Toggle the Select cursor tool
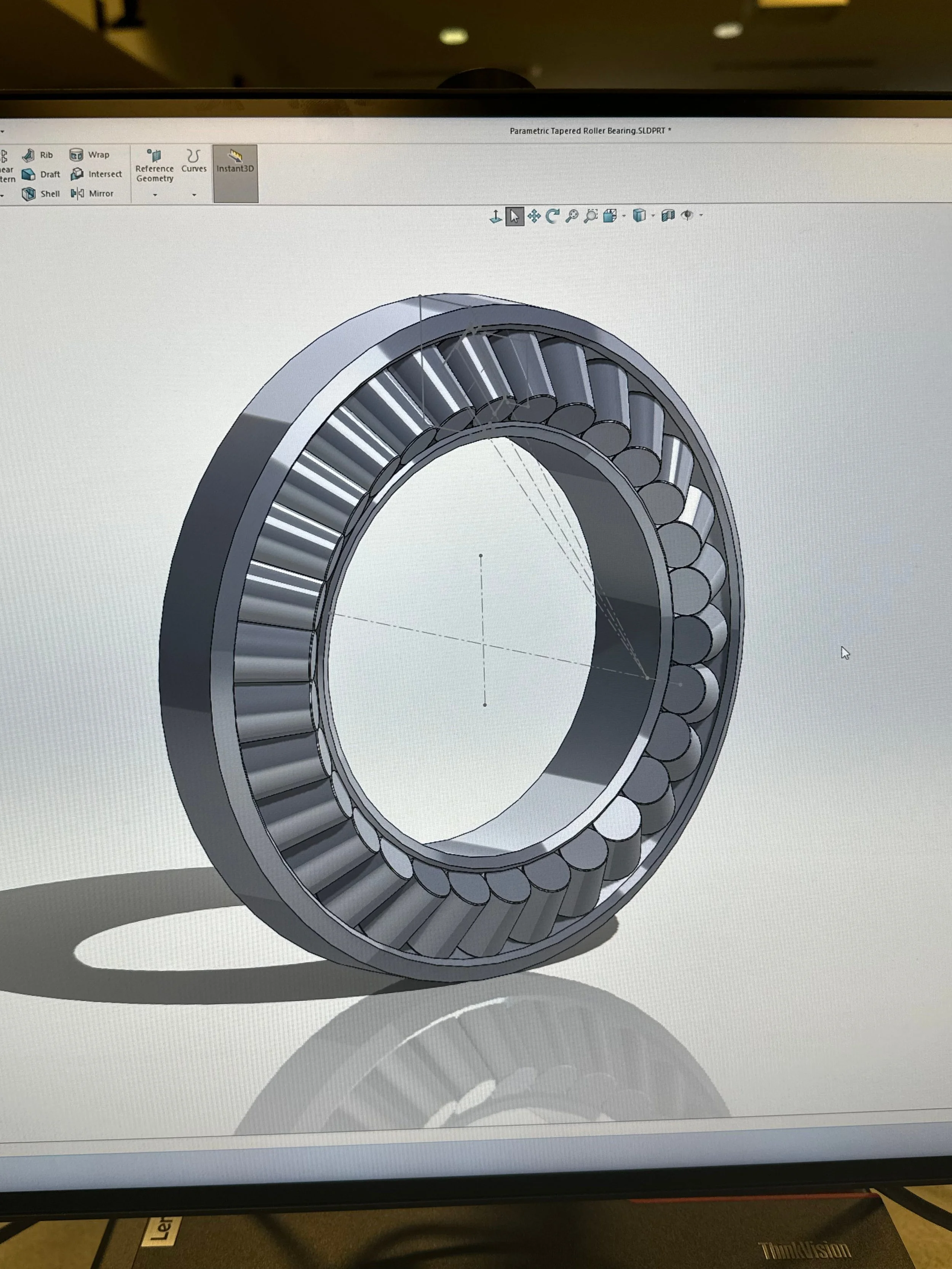Image resolution: width=952 pixels, height=1269 pixels. point(514,216)
